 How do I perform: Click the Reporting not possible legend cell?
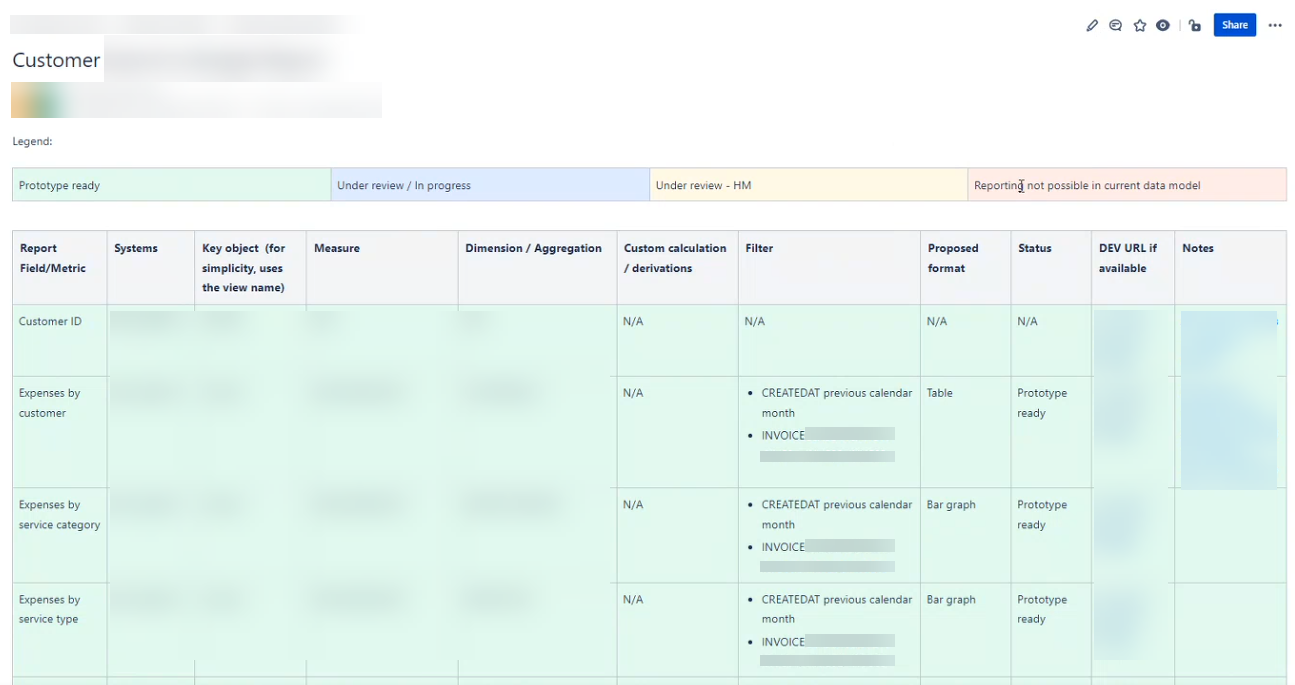pos(1126,185)
